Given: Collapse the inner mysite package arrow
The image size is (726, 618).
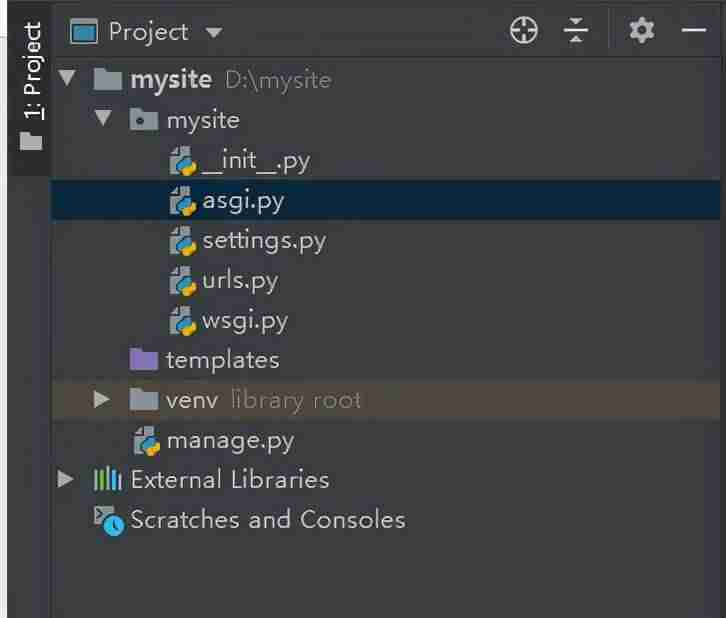Looking at the screenshot, I should coord(103,118).
